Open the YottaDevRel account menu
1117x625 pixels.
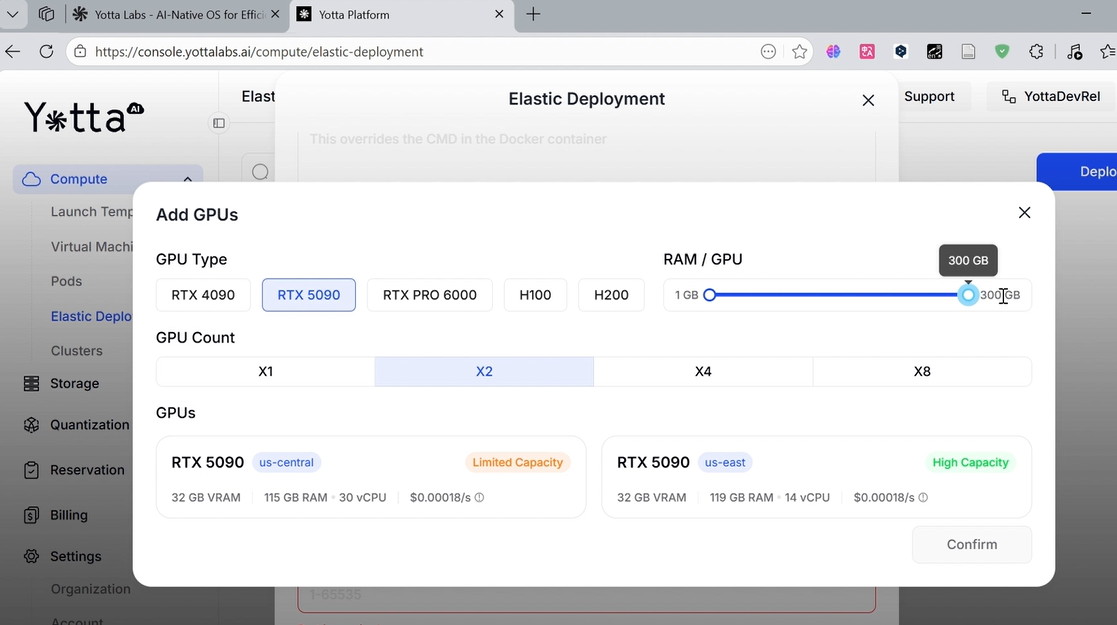[1050, 97]
